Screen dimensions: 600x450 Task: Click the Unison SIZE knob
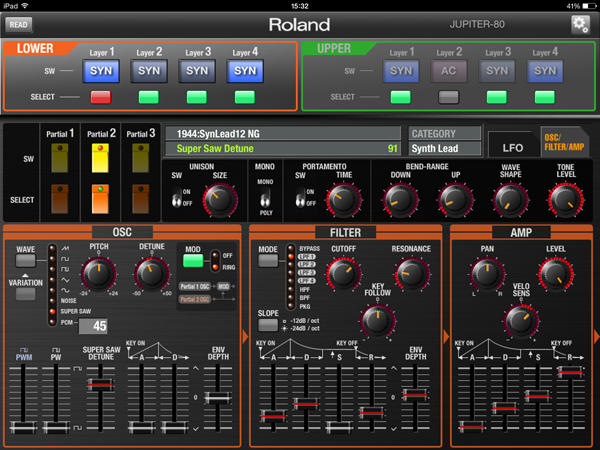pos(220,200)
